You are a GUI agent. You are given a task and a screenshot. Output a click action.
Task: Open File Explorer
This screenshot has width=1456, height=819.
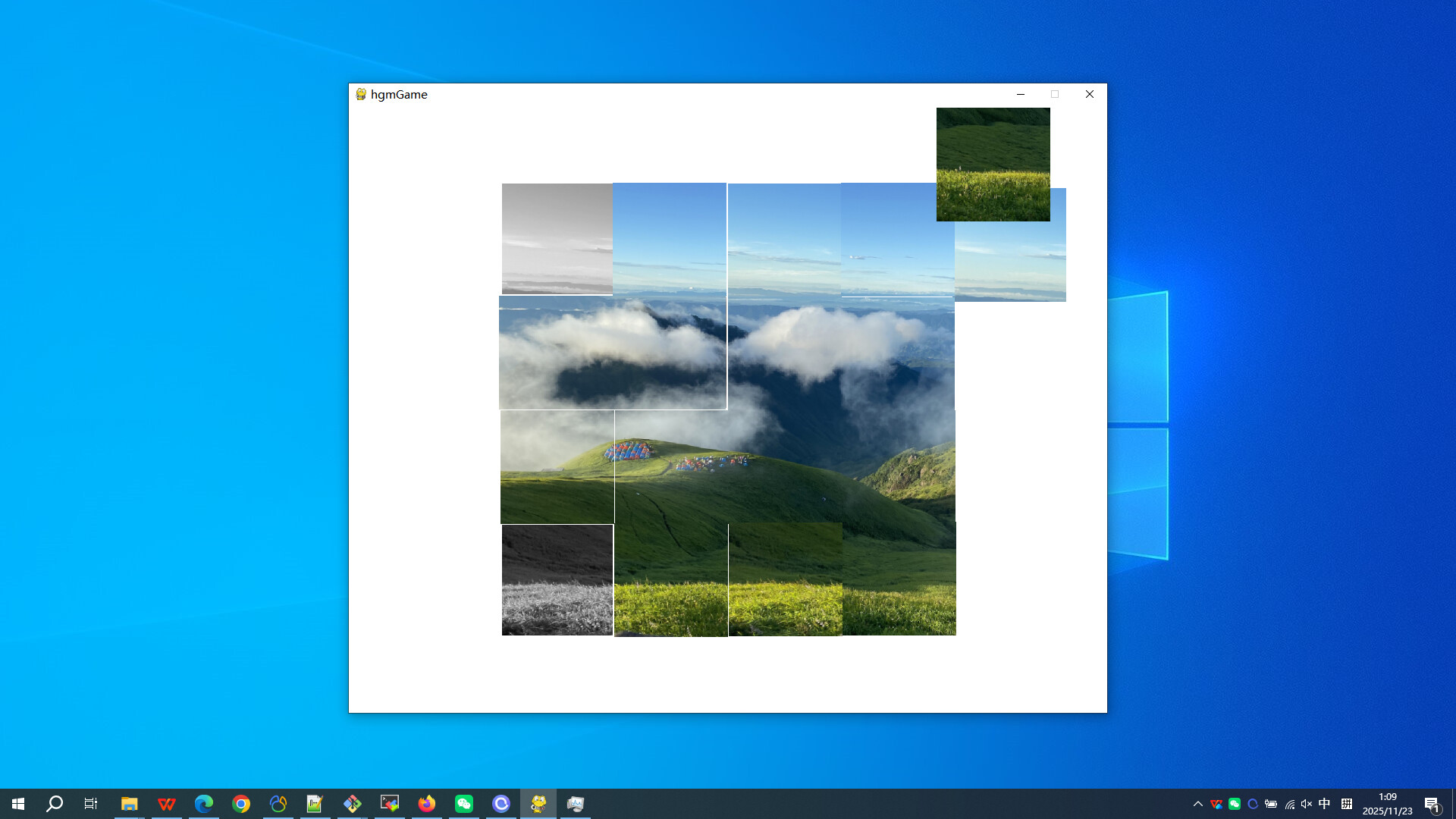pyautogui.click(x=130, y=803)
